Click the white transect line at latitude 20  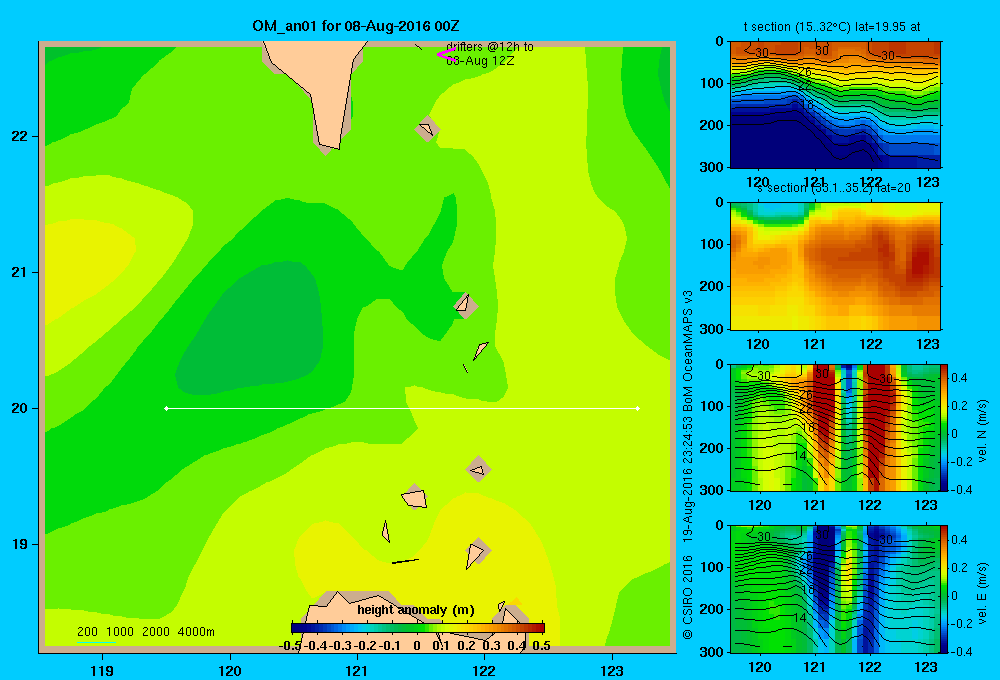(x=402, y=408)
